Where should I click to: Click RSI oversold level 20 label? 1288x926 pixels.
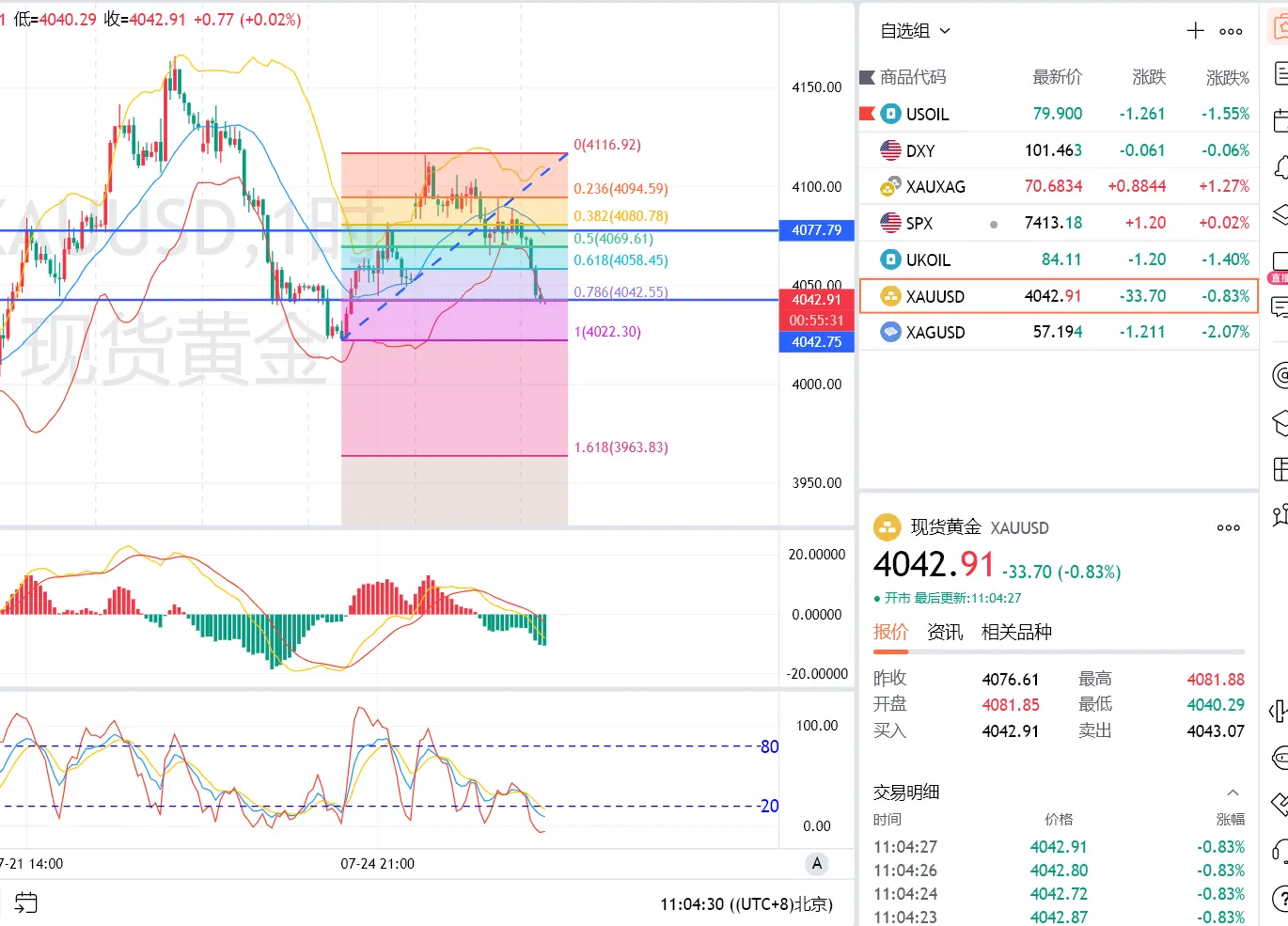pyautogui.click(x=769, y=807)
